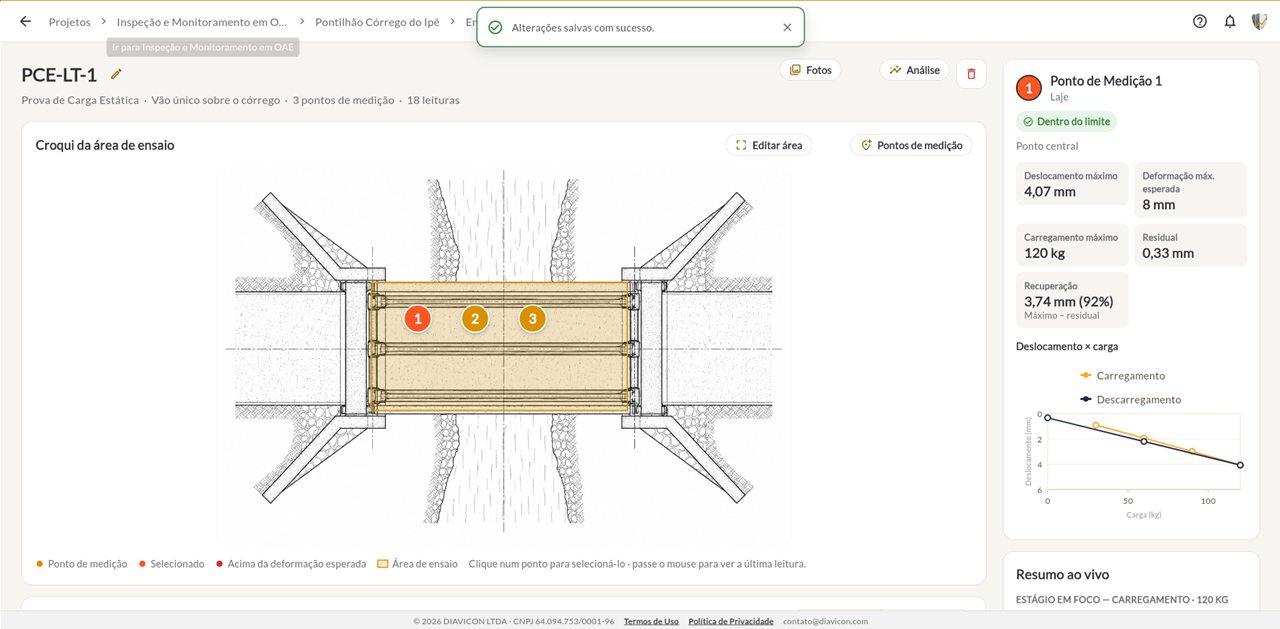
Task: Click the 'Prova de Carga Estática' subtitle text
Action: (x=80, y=100)
